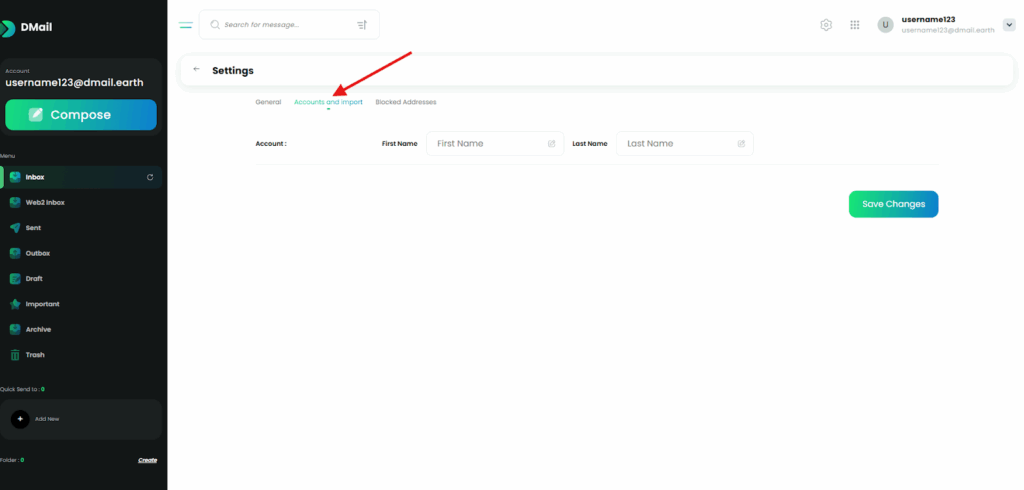Open settings gear icon in header

(826, 25)
